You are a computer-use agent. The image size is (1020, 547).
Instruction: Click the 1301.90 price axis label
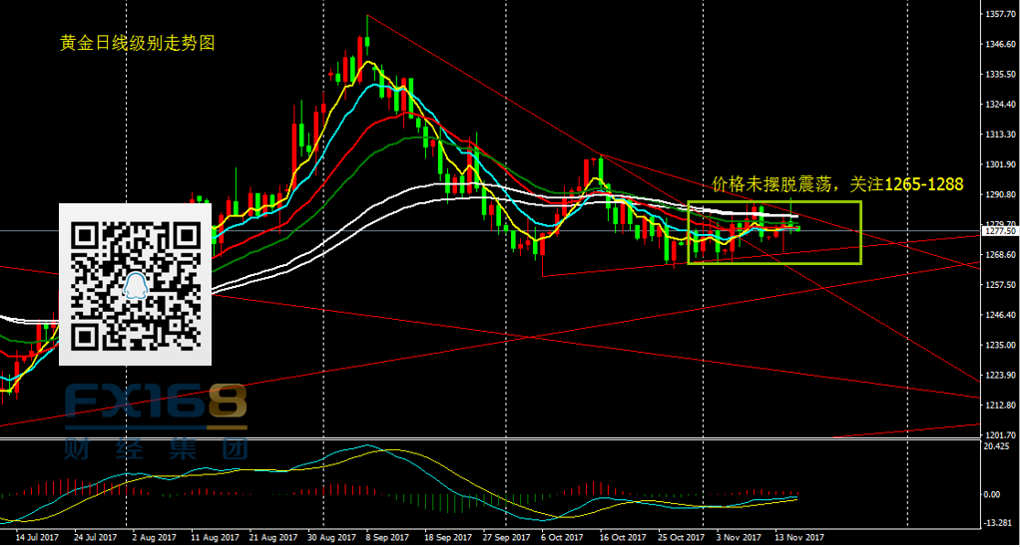(1000, 165)
